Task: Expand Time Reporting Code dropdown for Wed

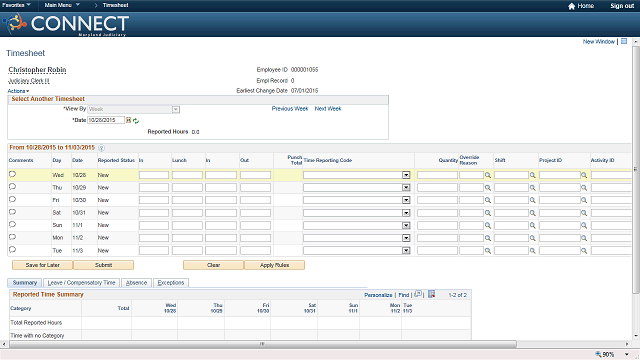Action: [x=406, y=175]
